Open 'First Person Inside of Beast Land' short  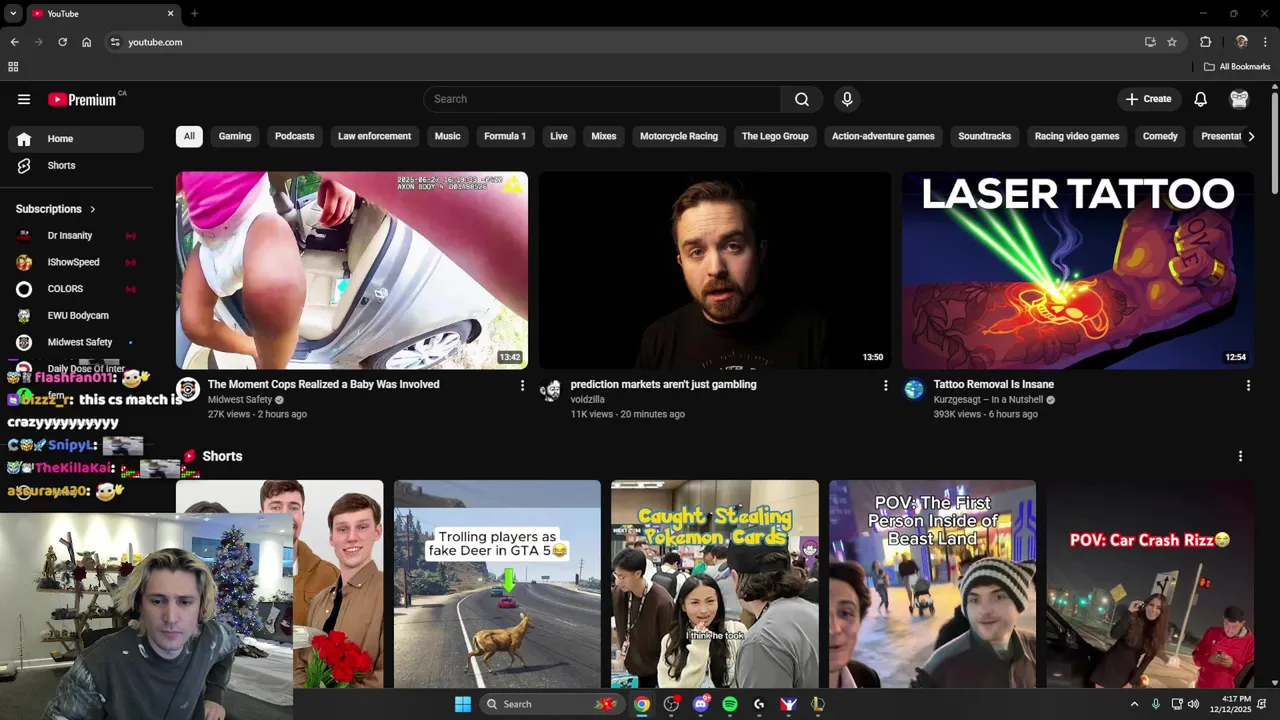coord(932,584)
